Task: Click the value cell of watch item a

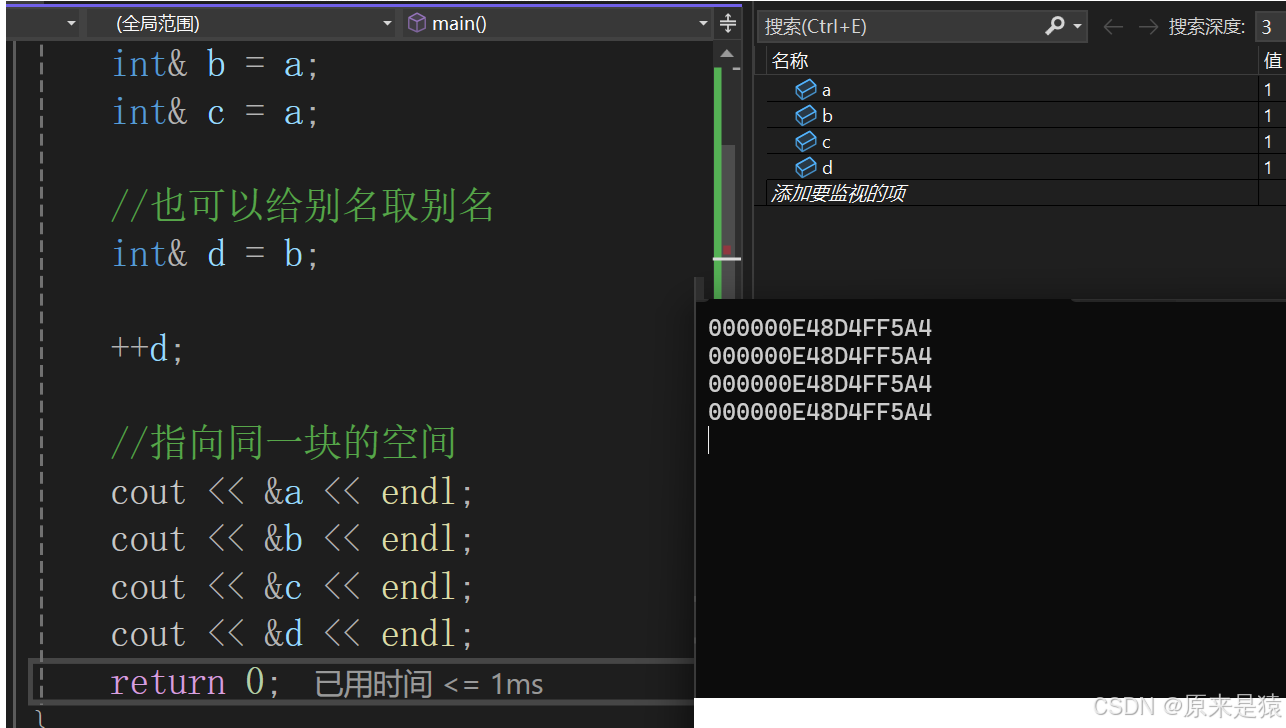Action: coord(1271,89)
